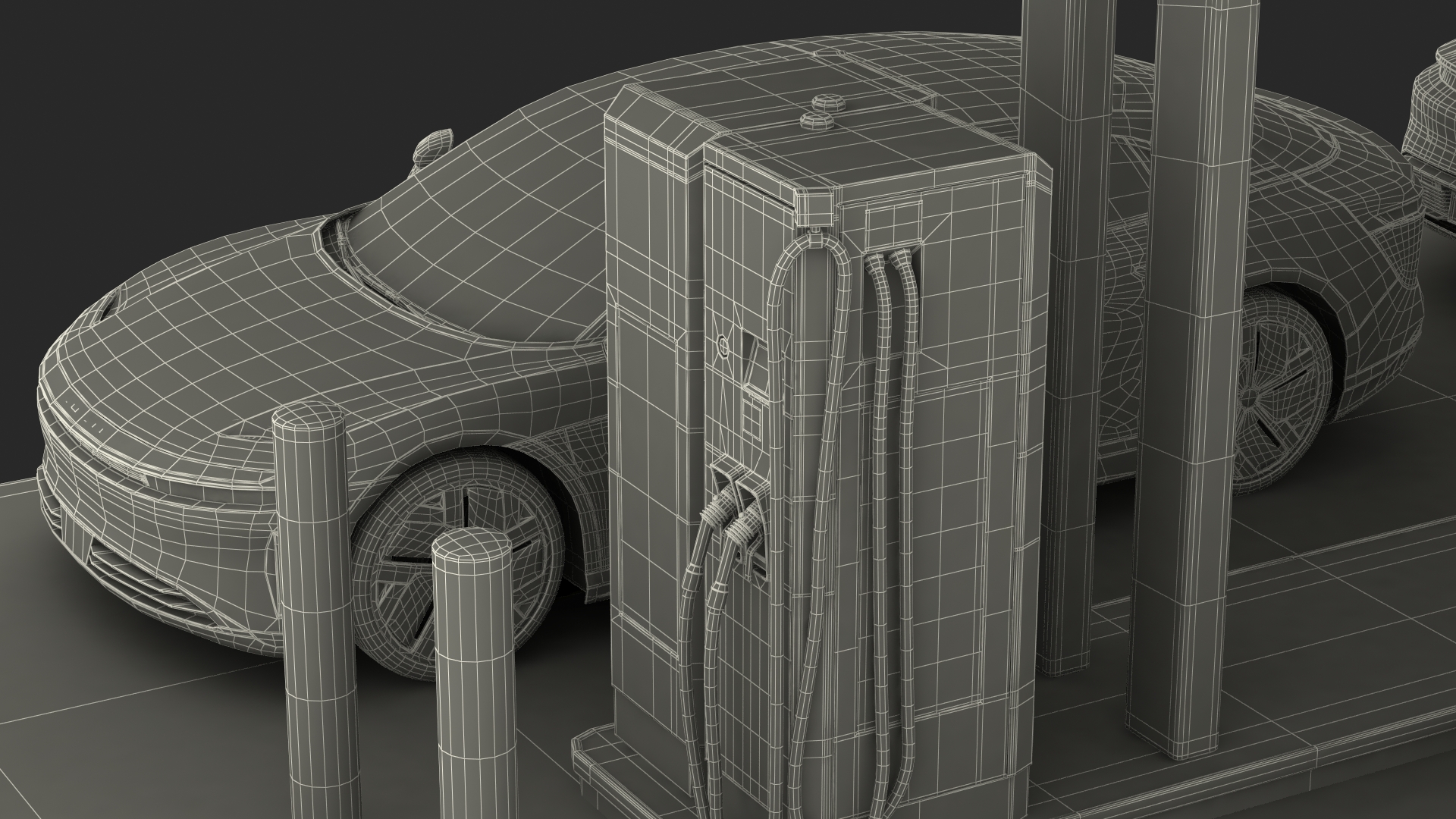Click the round button beside charger screen

[x=723, y=346]
